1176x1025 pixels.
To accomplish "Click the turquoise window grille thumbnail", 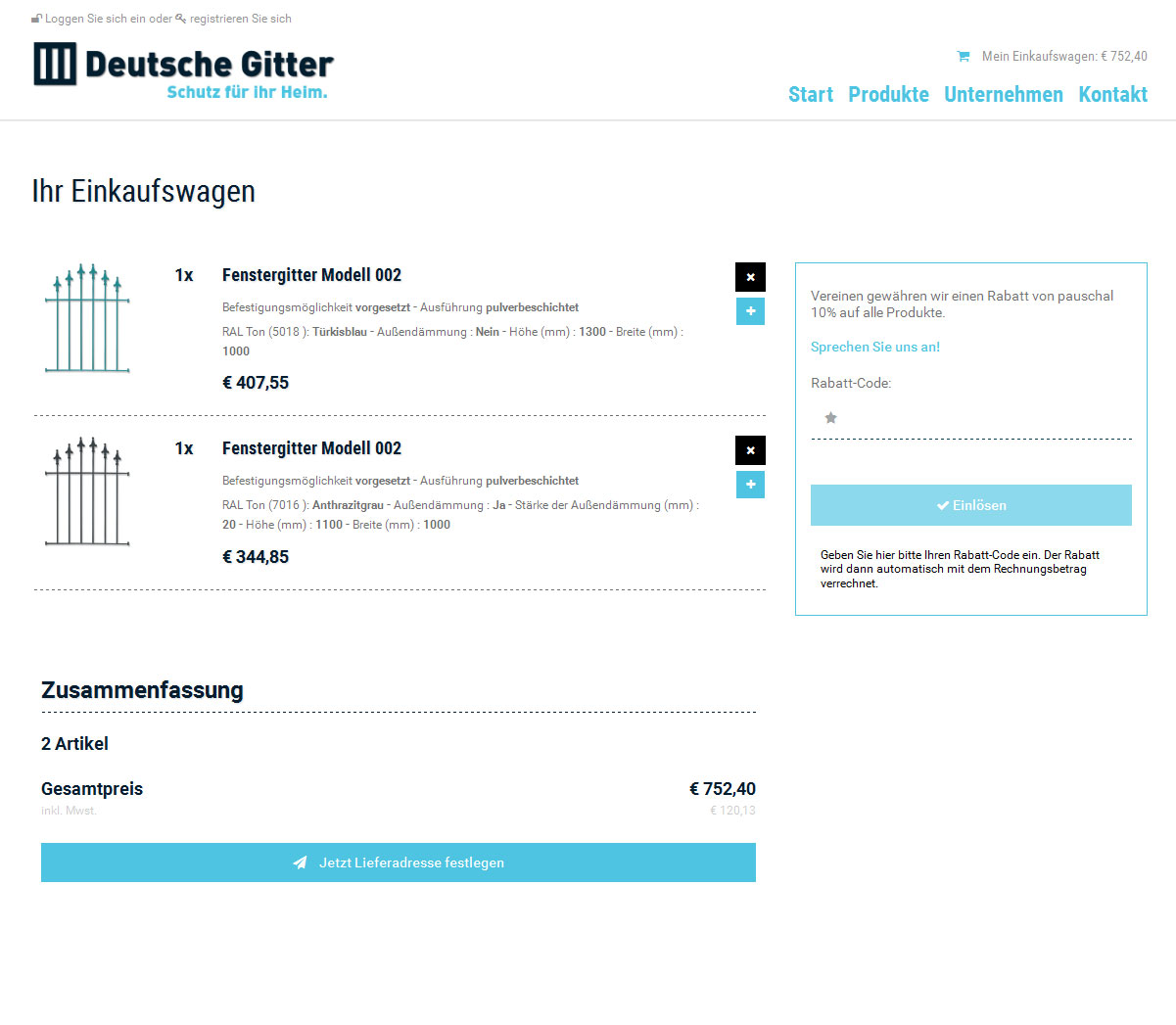I will [x=87, y=318].
